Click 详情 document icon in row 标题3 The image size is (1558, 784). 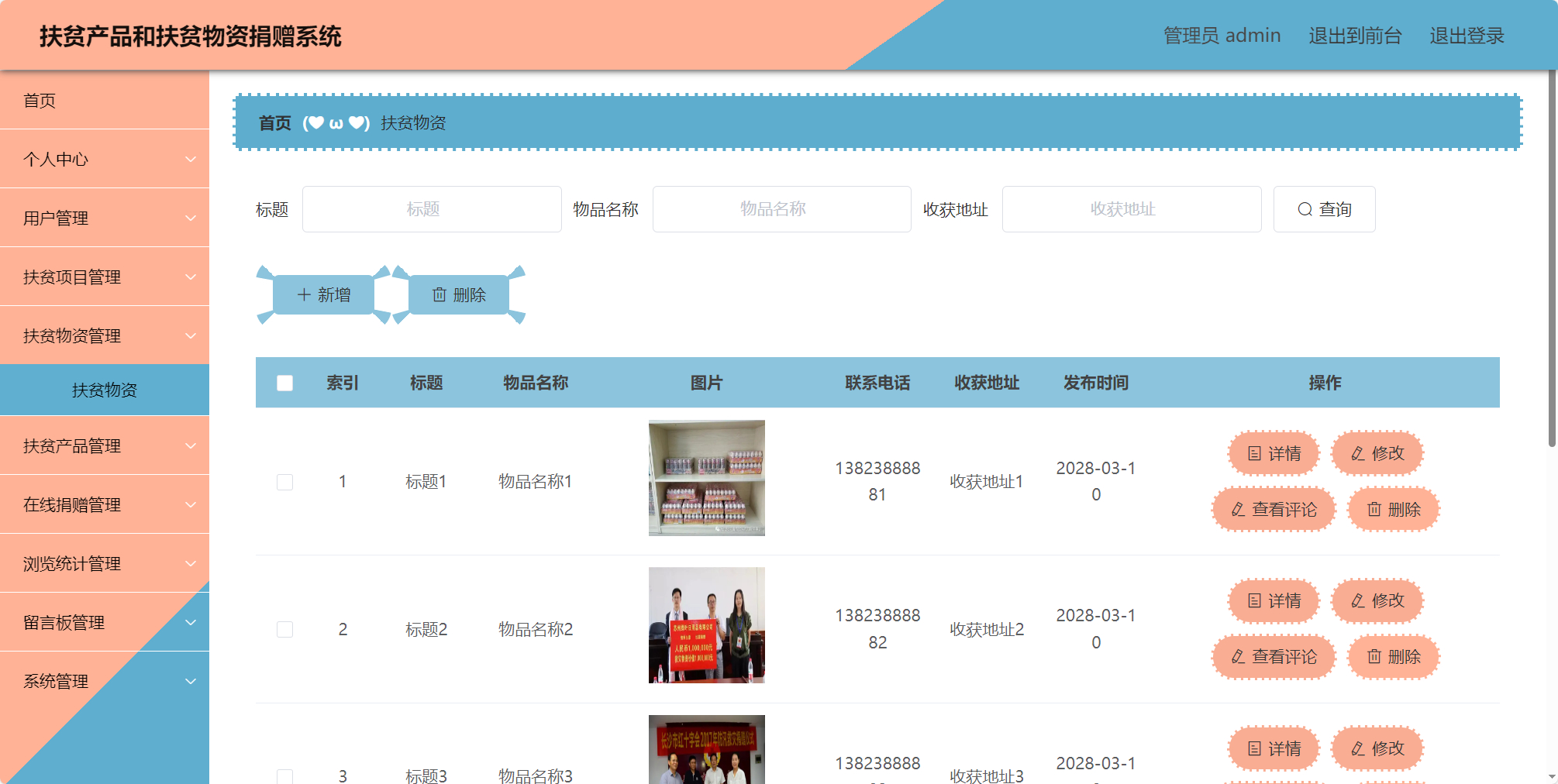(x=1254, y=748)
